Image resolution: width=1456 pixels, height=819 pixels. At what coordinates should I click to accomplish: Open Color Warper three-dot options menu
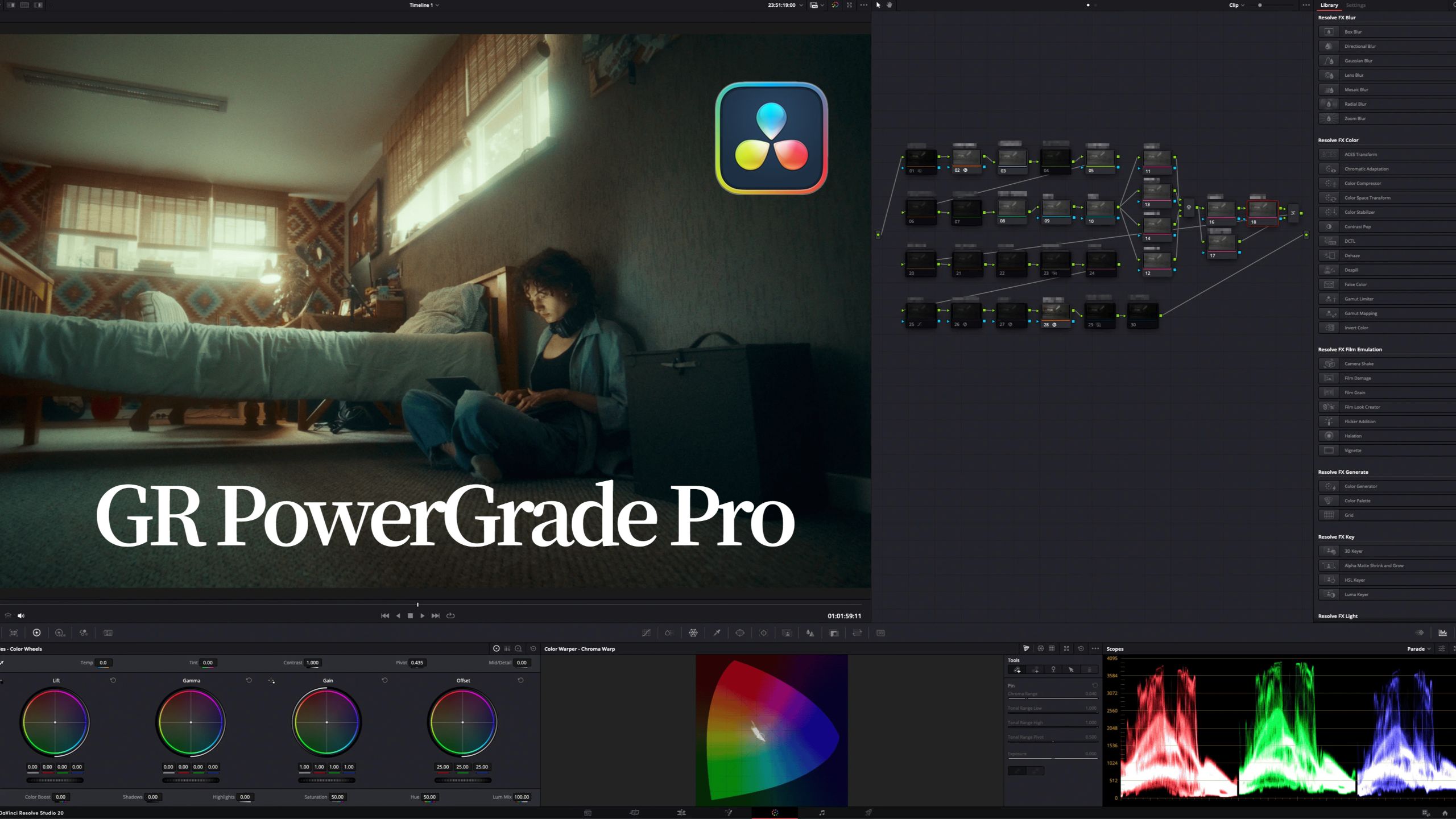(x=1095, y=648)
